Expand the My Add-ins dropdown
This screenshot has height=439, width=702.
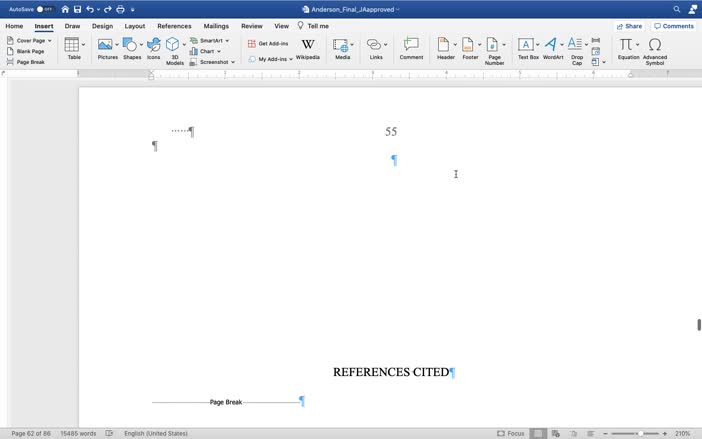click(x=291, y=59)
